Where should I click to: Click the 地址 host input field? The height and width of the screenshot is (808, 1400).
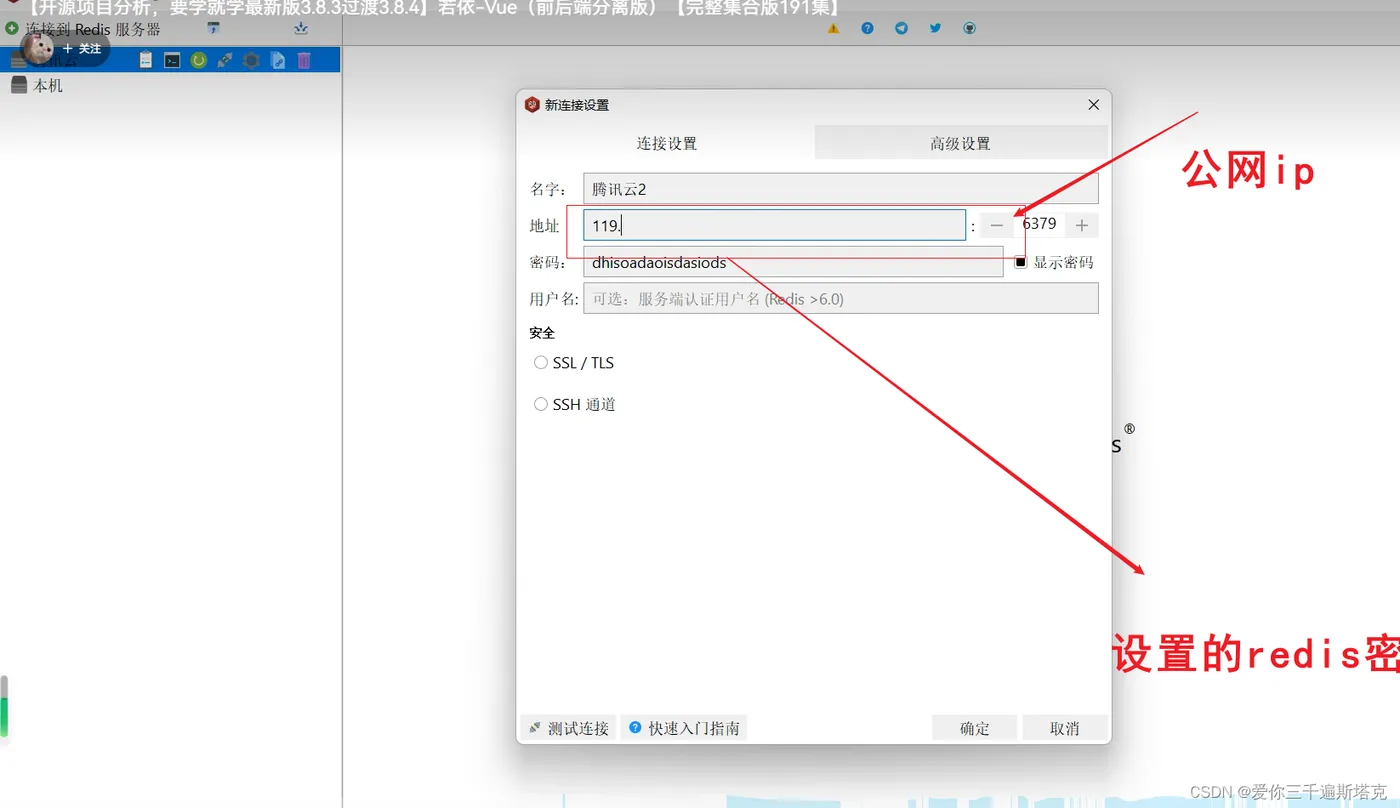[774, 226]
